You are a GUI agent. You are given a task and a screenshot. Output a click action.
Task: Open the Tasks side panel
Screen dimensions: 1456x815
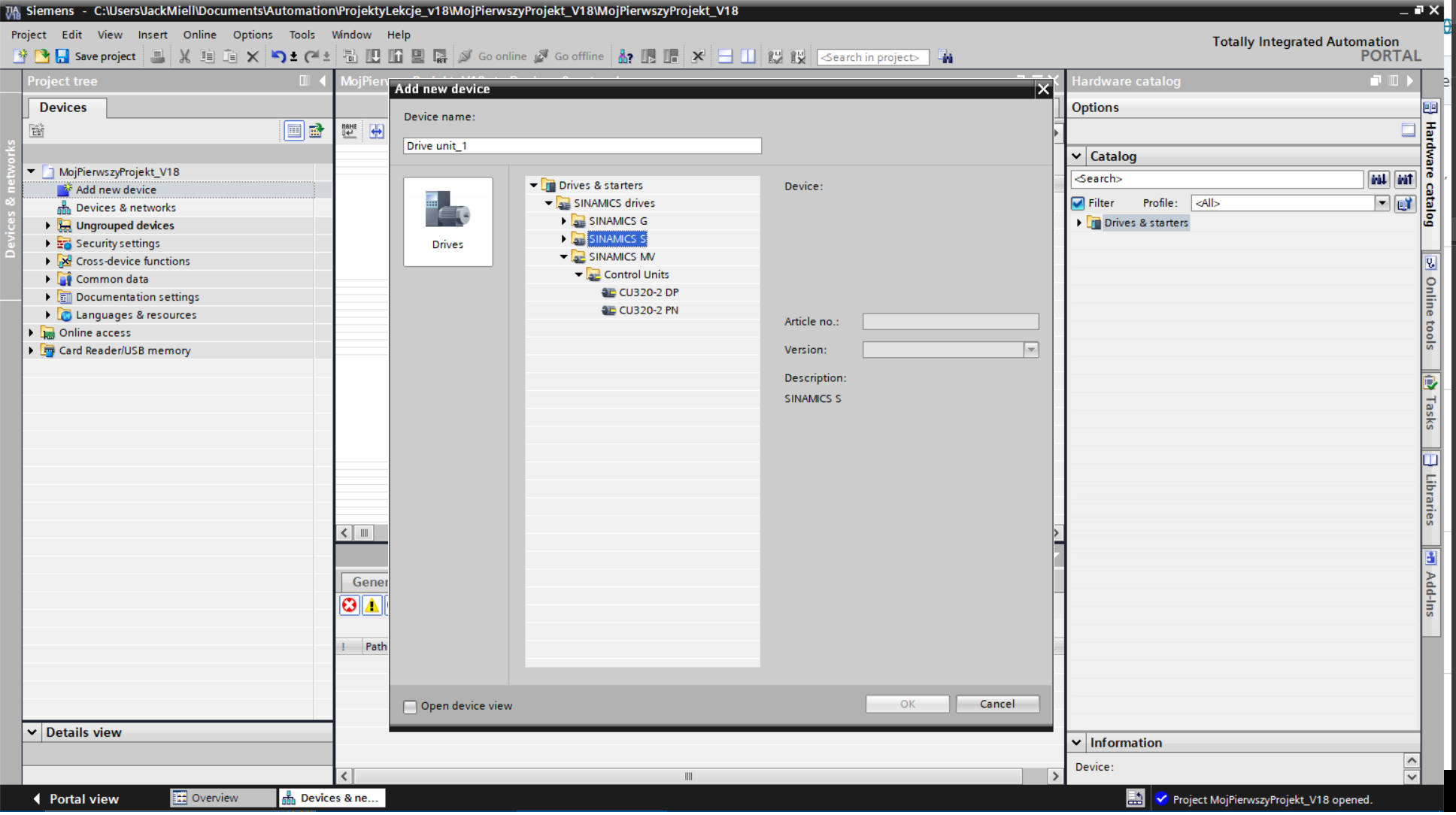point(1431,410)
